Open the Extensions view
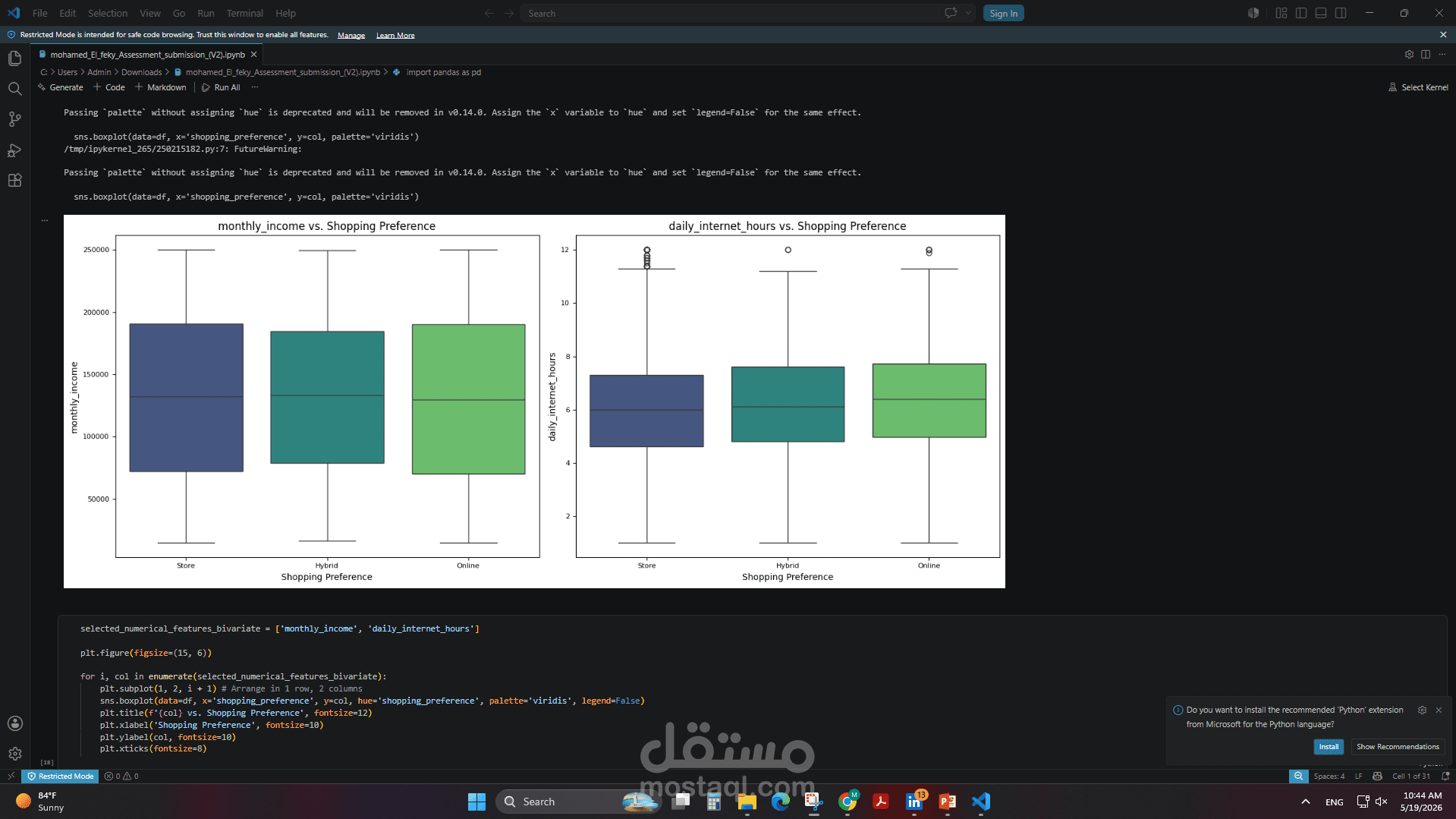The height and width of the screenshot is (819, 1456). (x=14, y=180)
